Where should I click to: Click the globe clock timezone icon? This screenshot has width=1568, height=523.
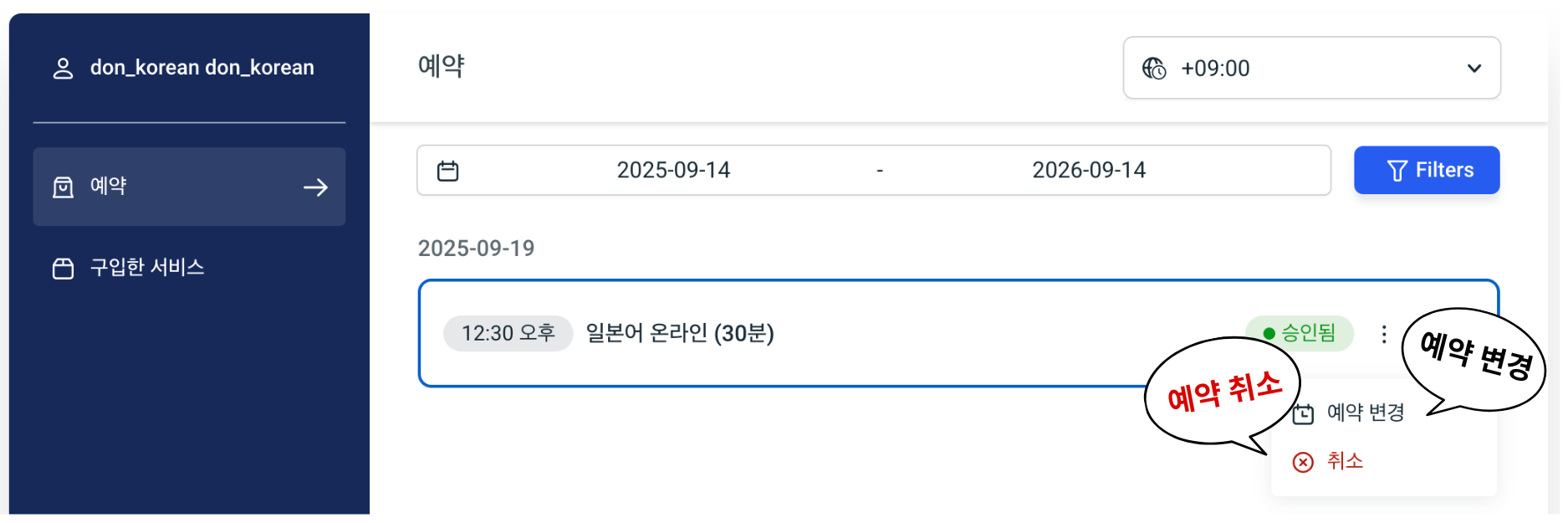pos(1154,68)
